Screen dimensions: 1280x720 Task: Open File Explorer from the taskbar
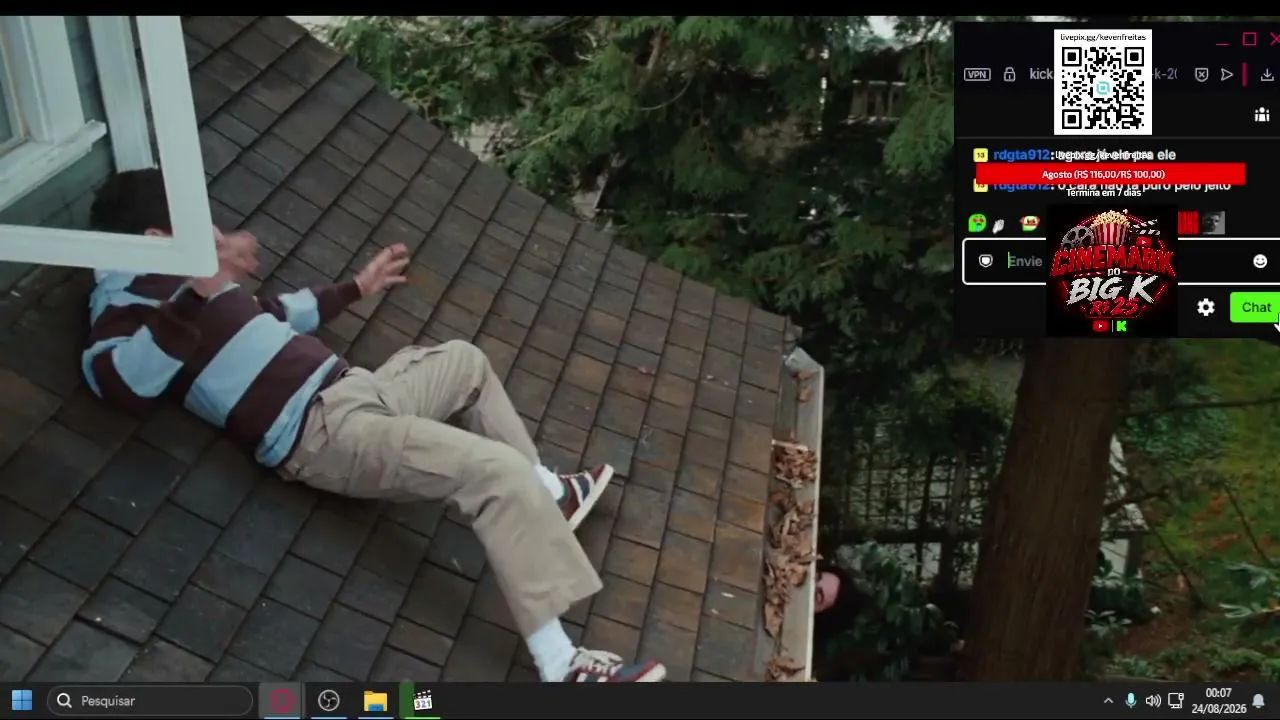point(375,701)
